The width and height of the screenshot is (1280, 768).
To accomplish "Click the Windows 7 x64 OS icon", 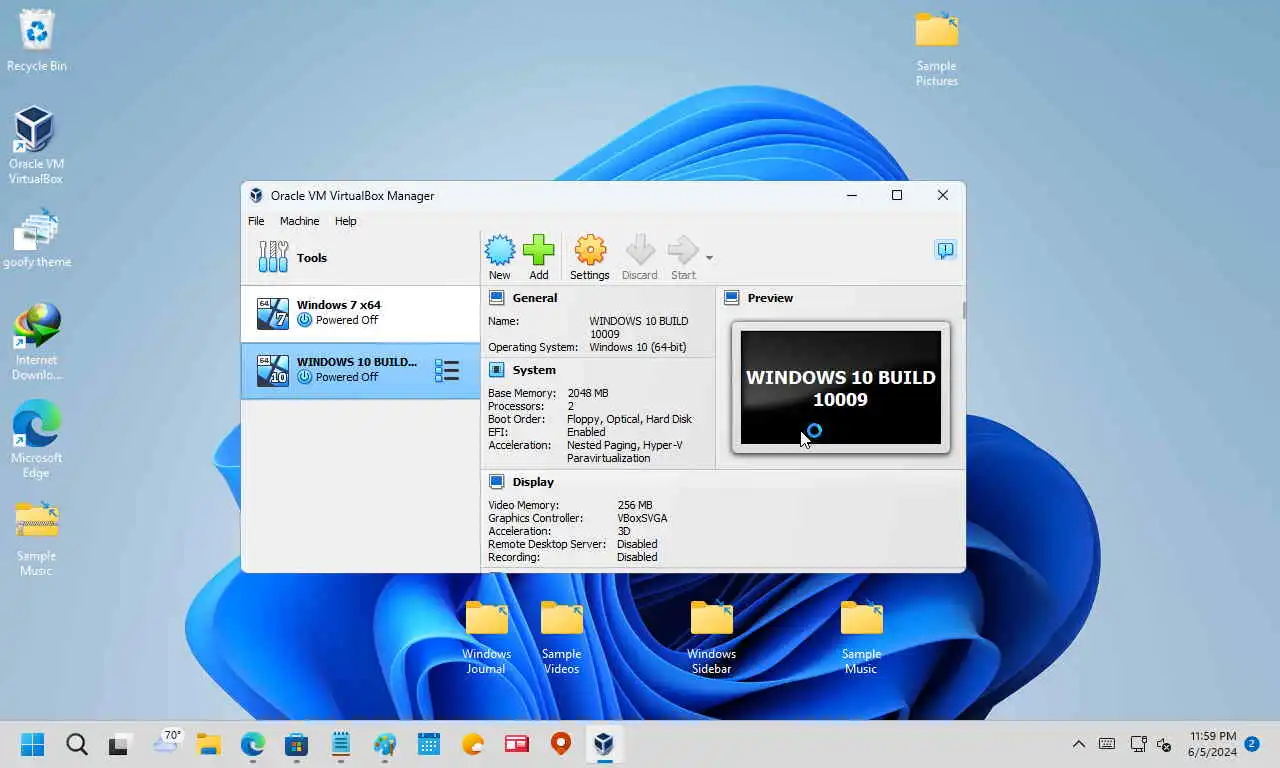I will (273, 313).
